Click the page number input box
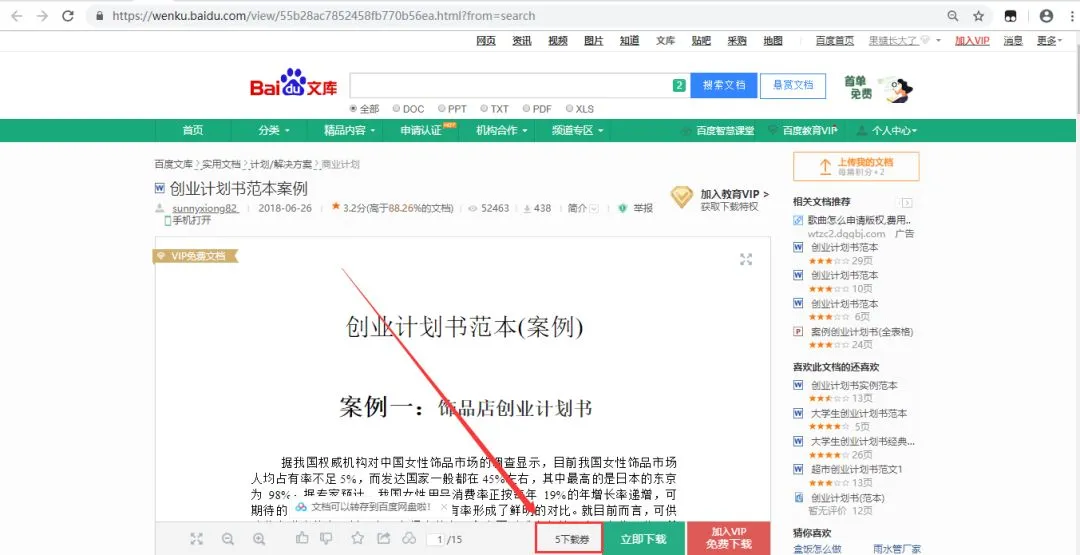The image size is (1080, 555). [435, 539]
